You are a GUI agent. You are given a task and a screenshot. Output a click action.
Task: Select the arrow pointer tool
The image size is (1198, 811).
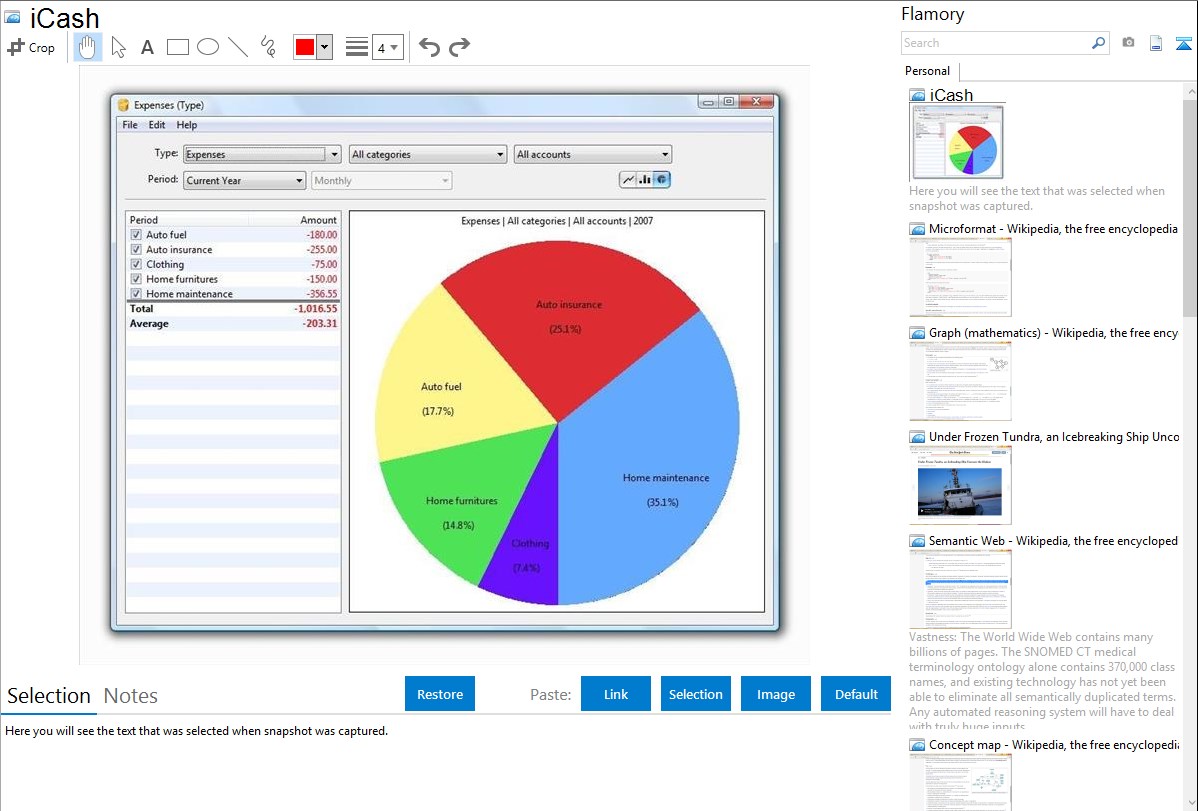(118, 47)
